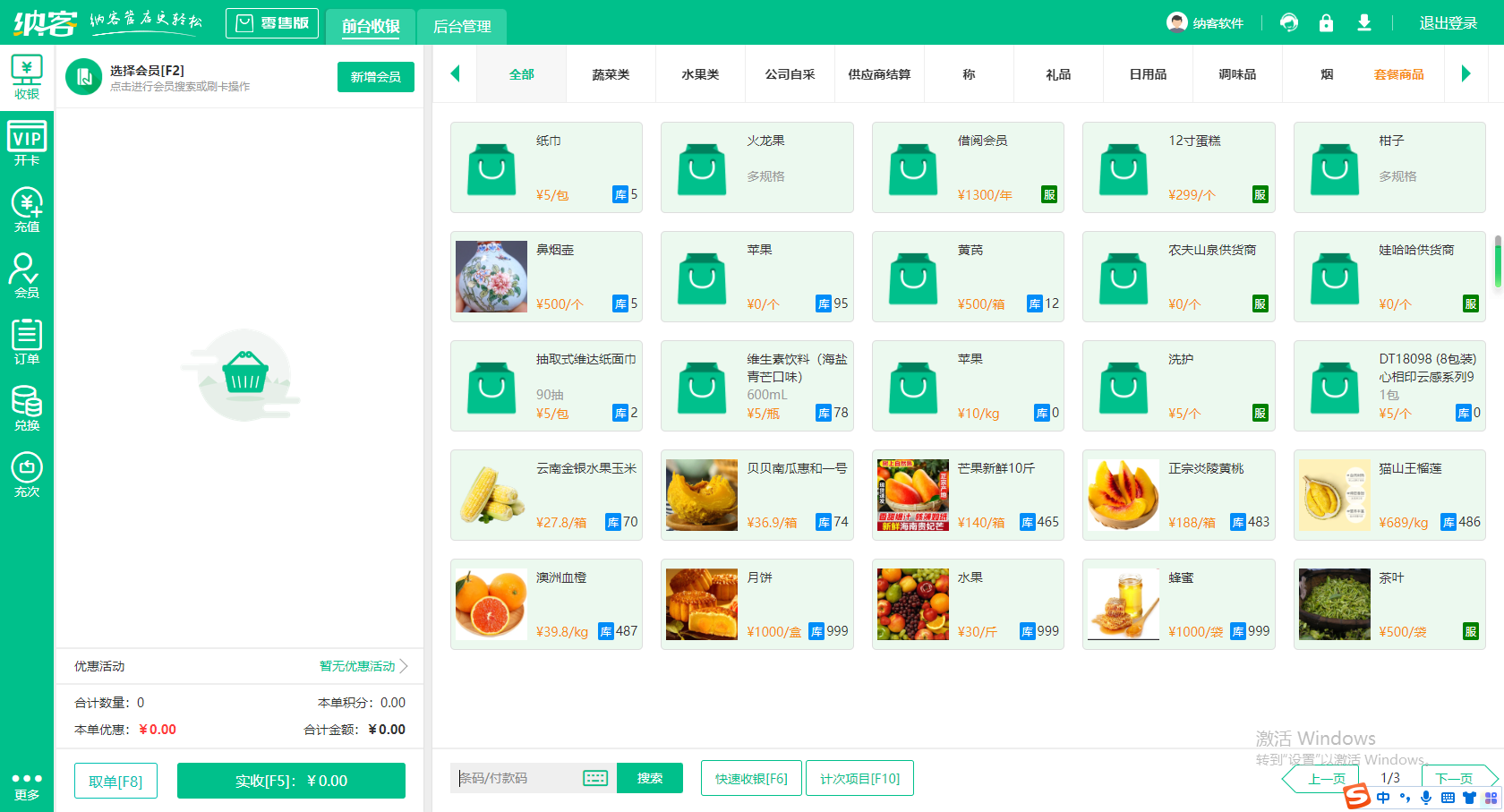The height and width of the screenshot is (812, 1504).
Task: Select the 日用品 category tab
Action: 1148,74
